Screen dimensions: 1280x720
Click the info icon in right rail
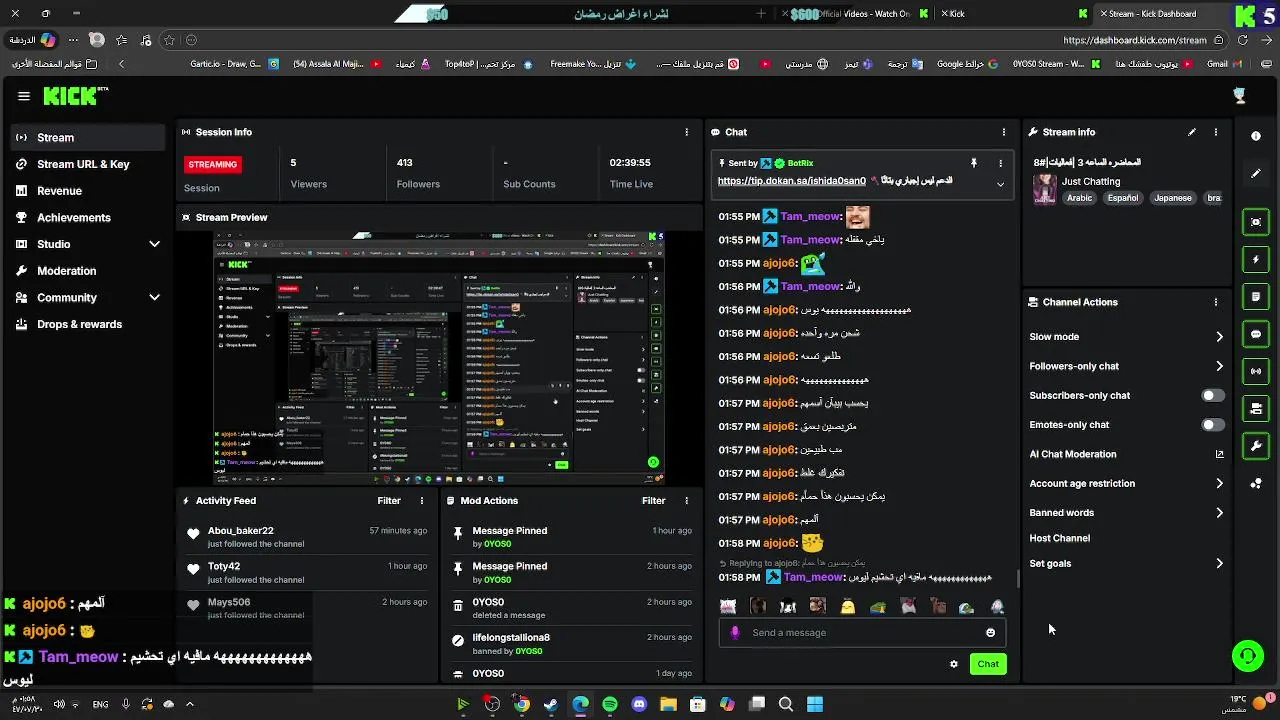click(1256, 136)
